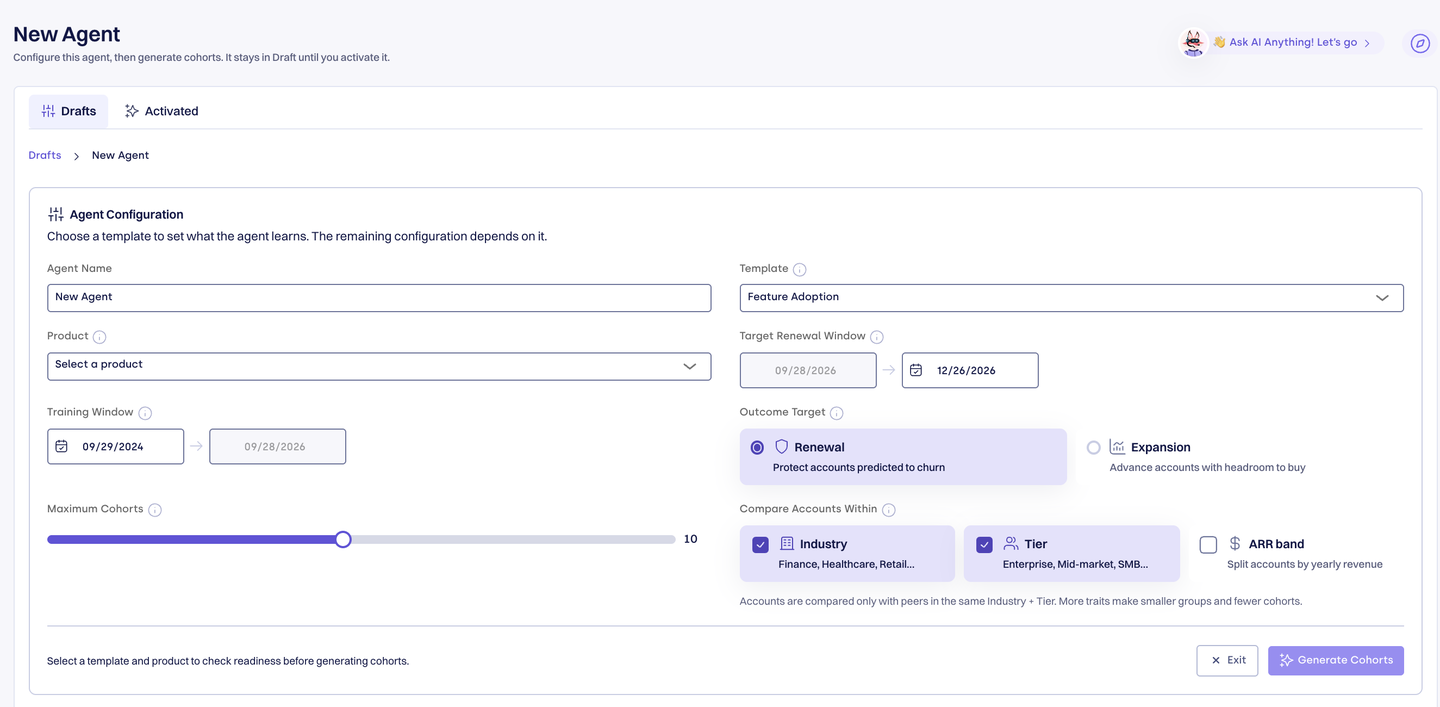Click the info icon beside Outcome Target
Viewport: 1440px width, 707px height.
coord(837,413)
